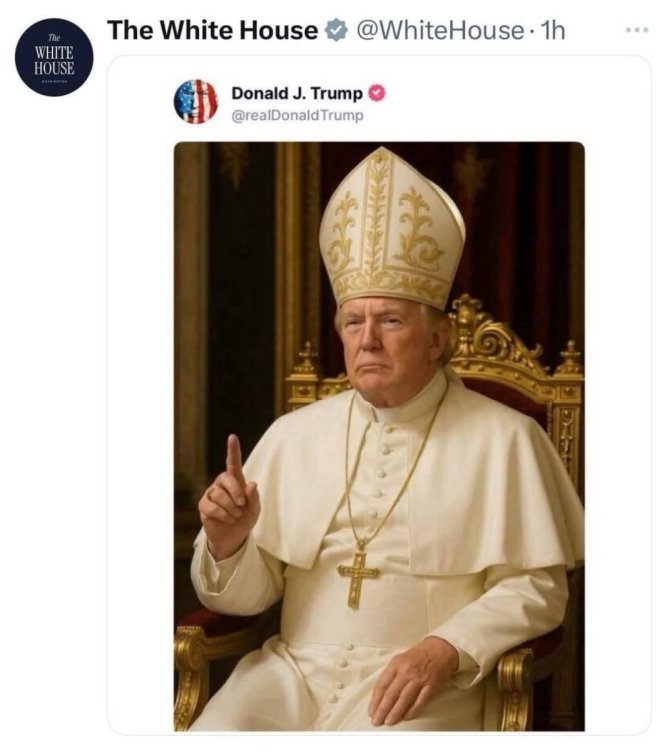Click the blue verified badge beside The White House
This screenshot has height=750, width=667.
[334, 31]
